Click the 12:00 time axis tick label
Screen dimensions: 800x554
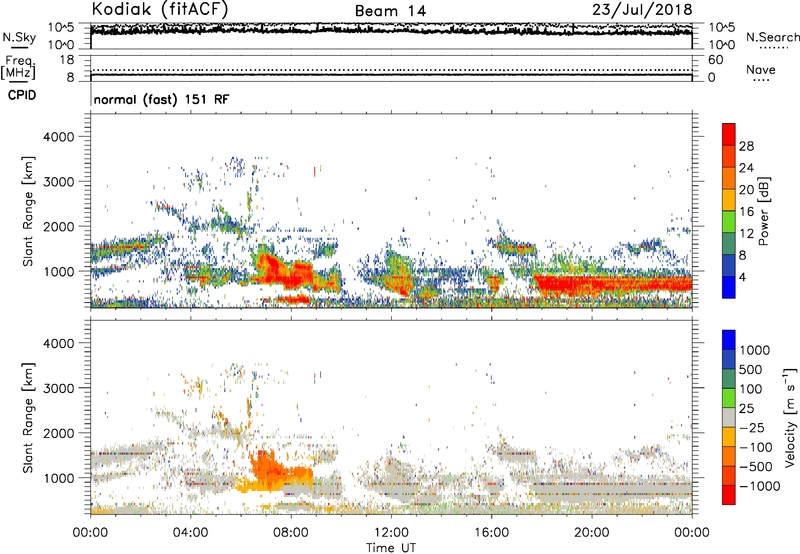pyautogui.click(x=391, y=533)
